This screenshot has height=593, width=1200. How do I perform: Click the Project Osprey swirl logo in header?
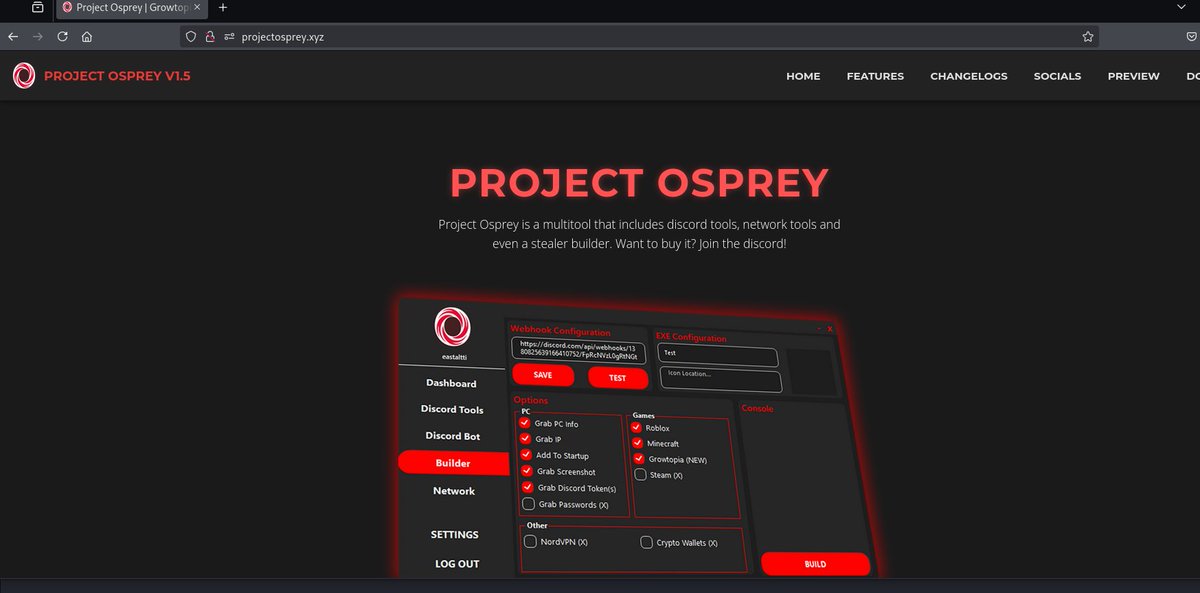coord(24,76)
